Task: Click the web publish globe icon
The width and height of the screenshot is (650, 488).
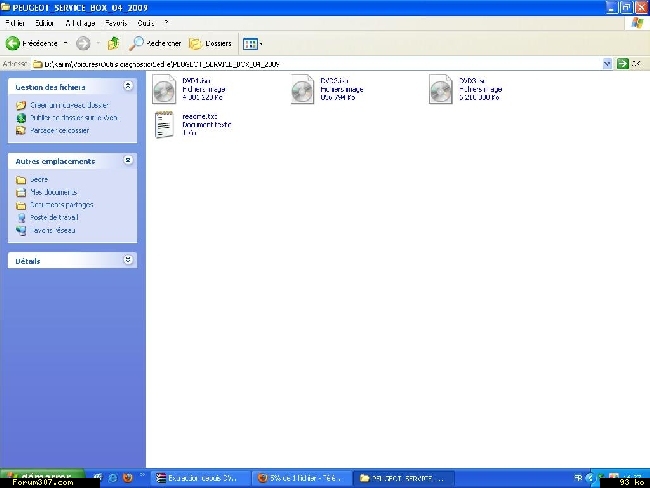Action: point(21,118)
